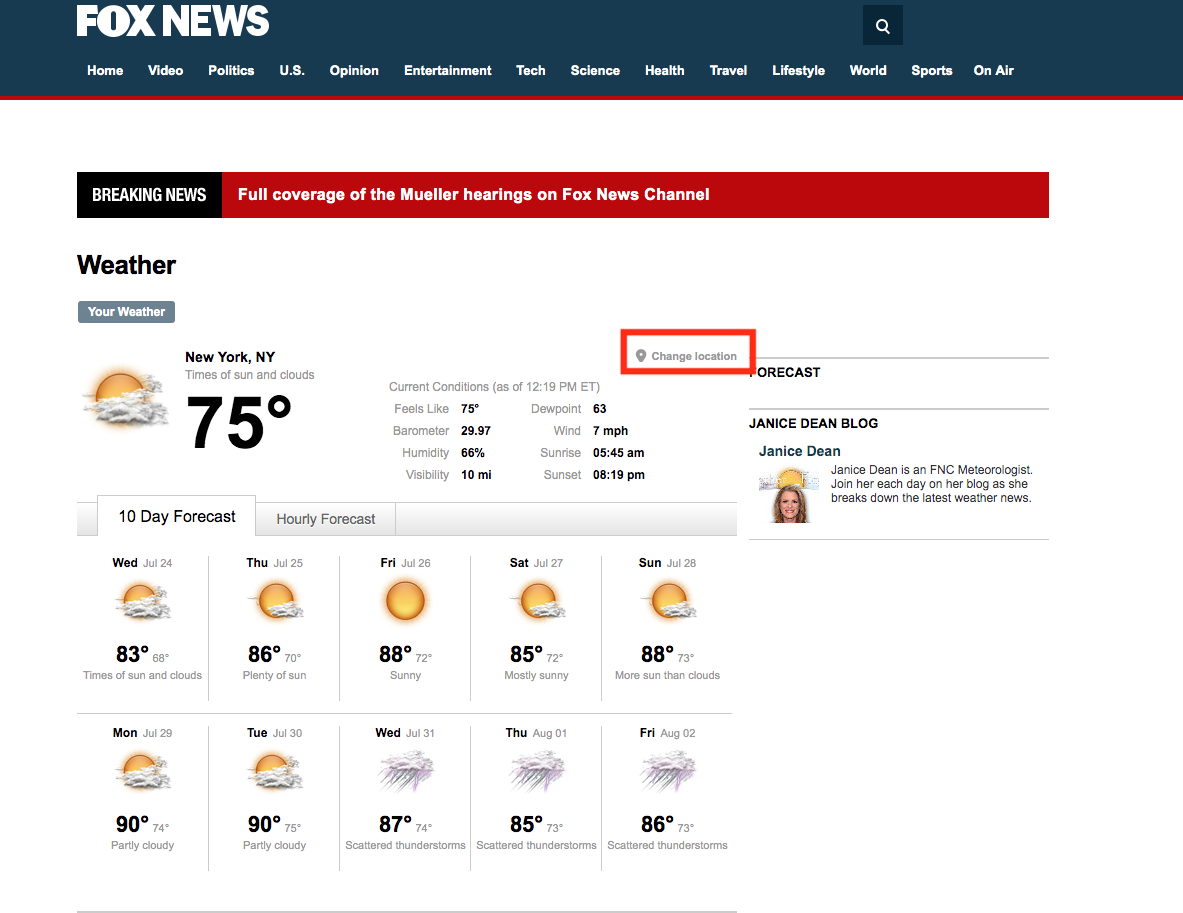Click Wed Jul 24 weather icon

click(x=142, y=601)
